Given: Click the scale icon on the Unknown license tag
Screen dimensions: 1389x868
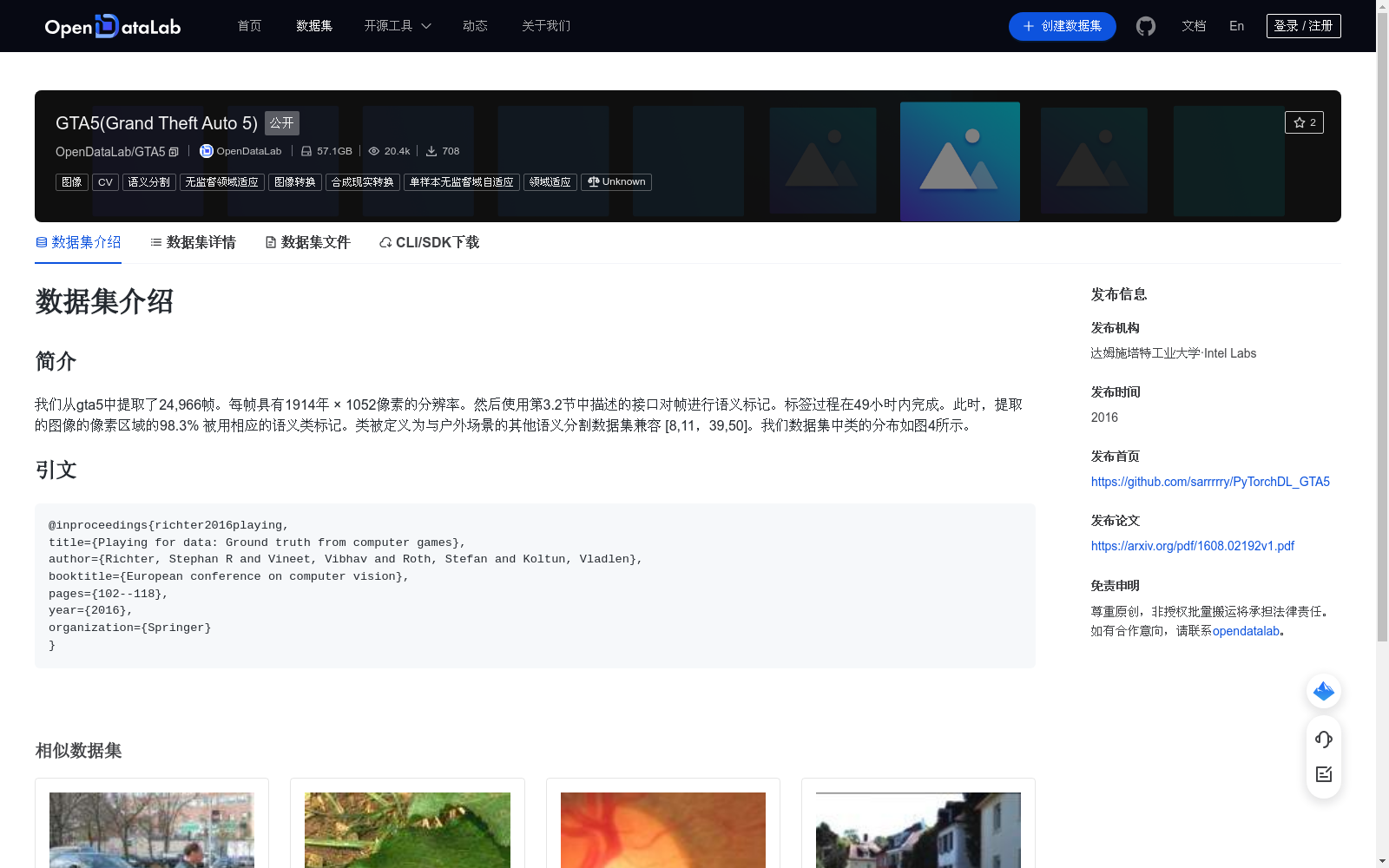Looking at the screenshot, I should point(593,182).
